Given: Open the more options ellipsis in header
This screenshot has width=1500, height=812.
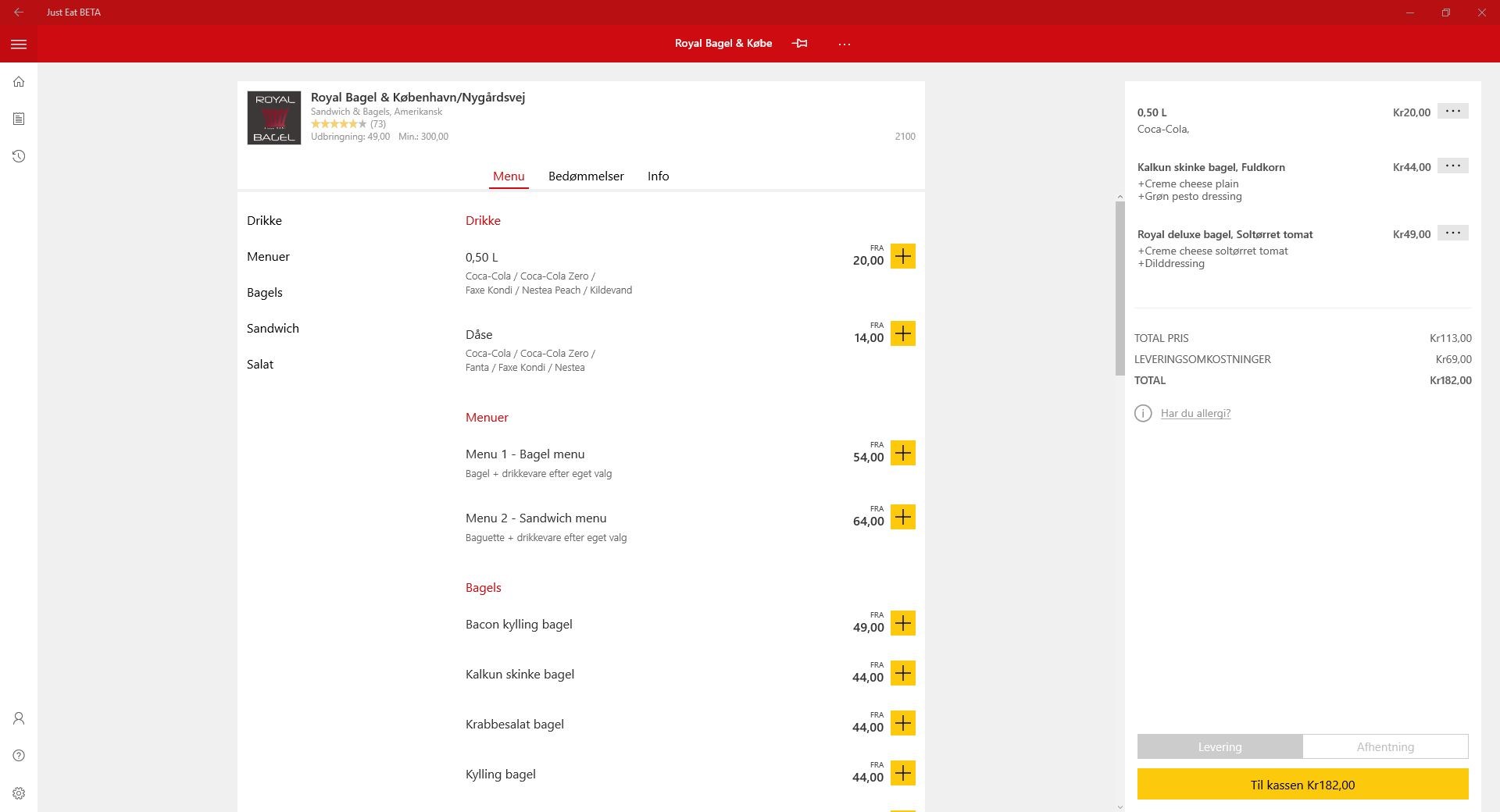Looking at the screenshot, I should (845, 45).
